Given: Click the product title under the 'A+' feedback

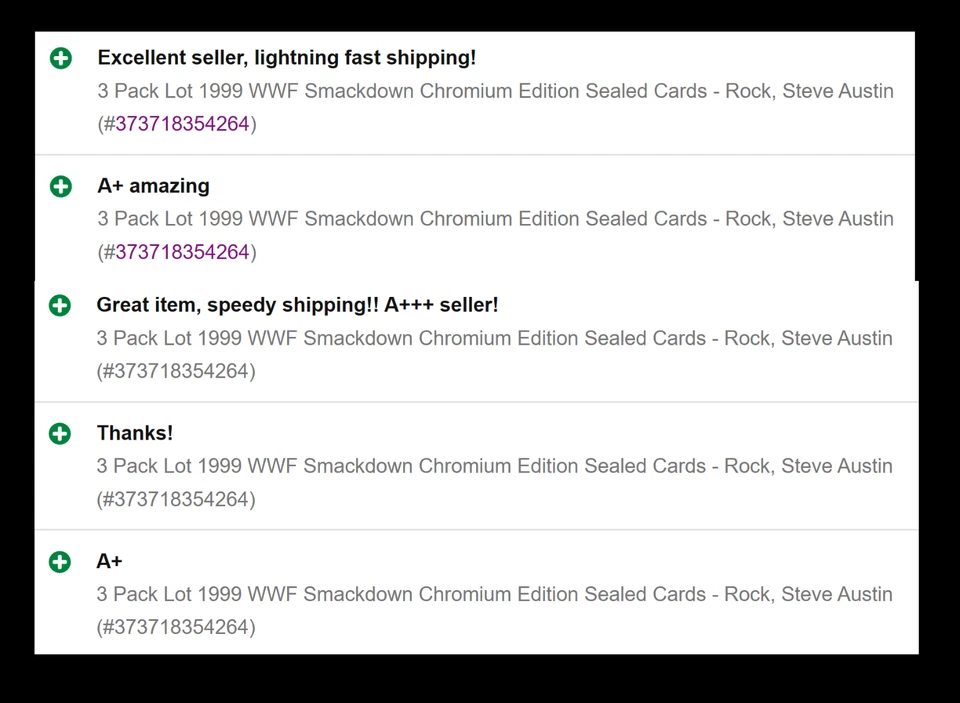Looking at the screenshot, I should (x=494, y=593).
